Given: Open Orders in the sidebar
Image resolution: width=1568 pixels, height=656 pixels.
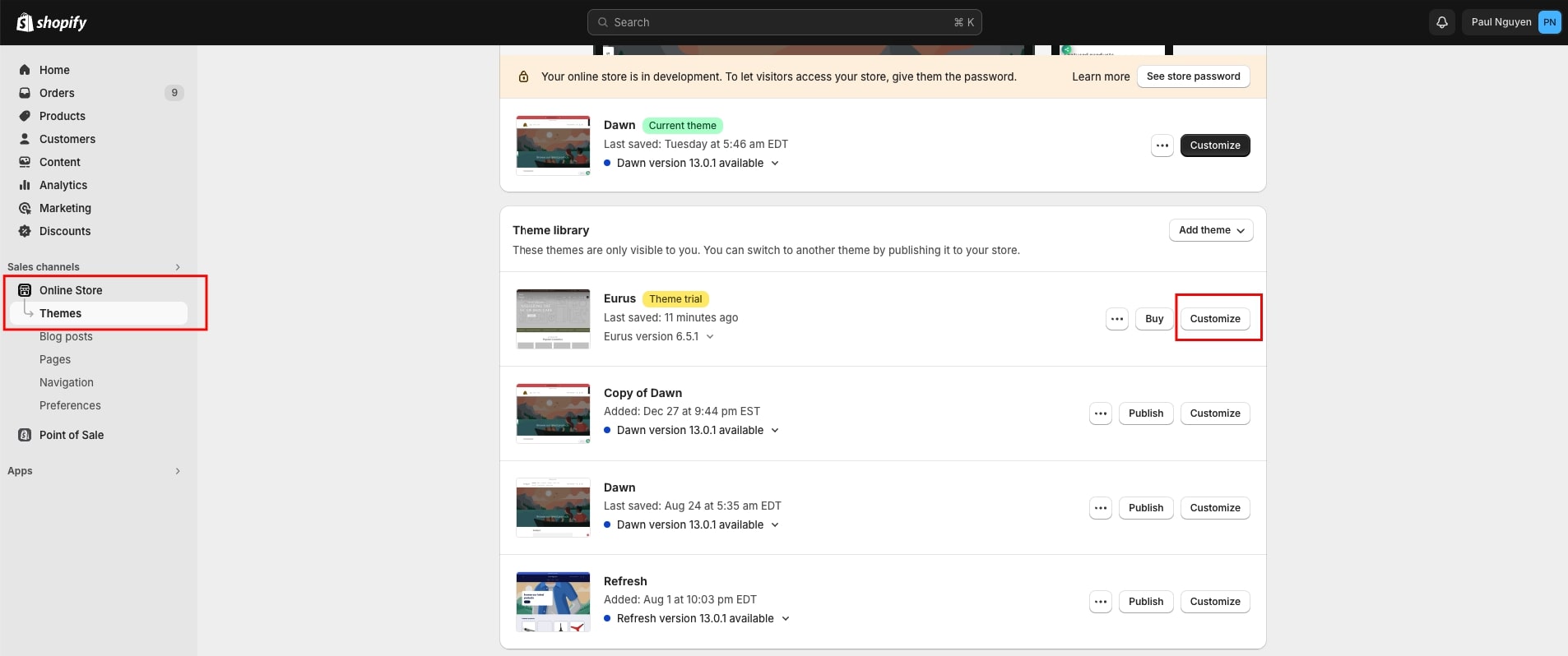Looking at the screenshot, I should tap(57, 93).
